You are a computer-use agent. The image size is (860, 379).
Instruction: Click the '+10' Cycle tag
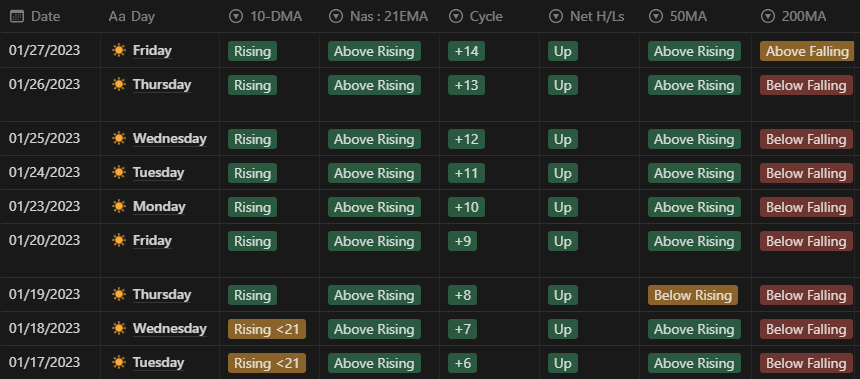pos(466,207)
